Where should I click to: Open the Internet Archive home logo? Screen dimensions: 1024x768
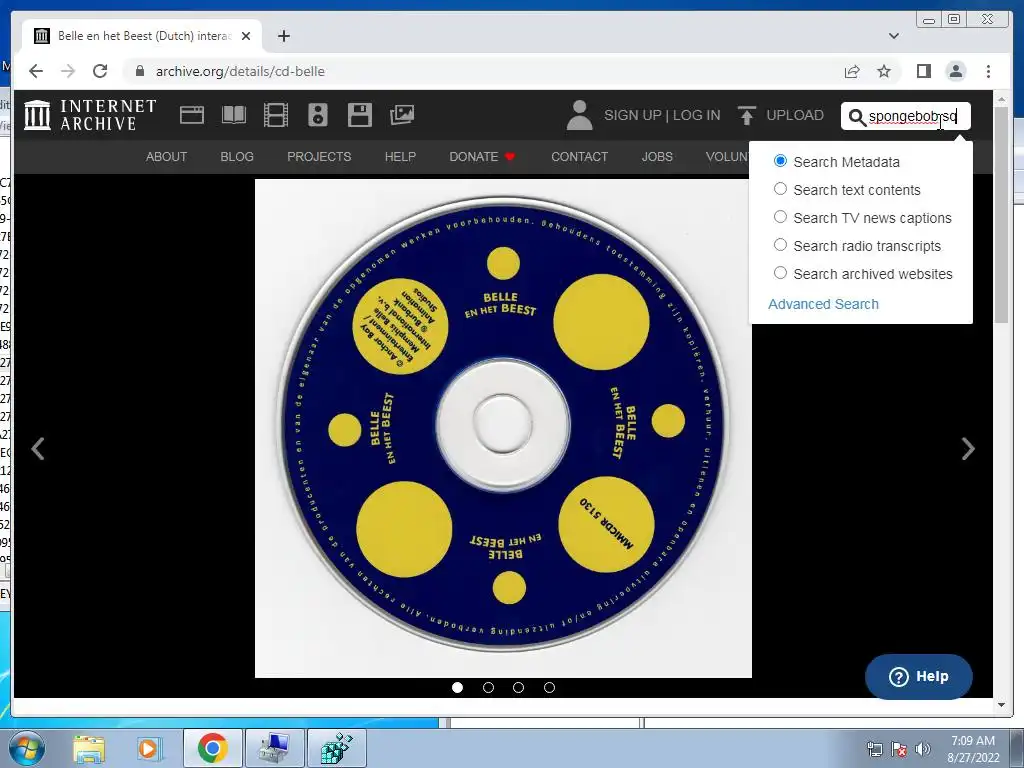pyautogui.click(x=90, y=115)
